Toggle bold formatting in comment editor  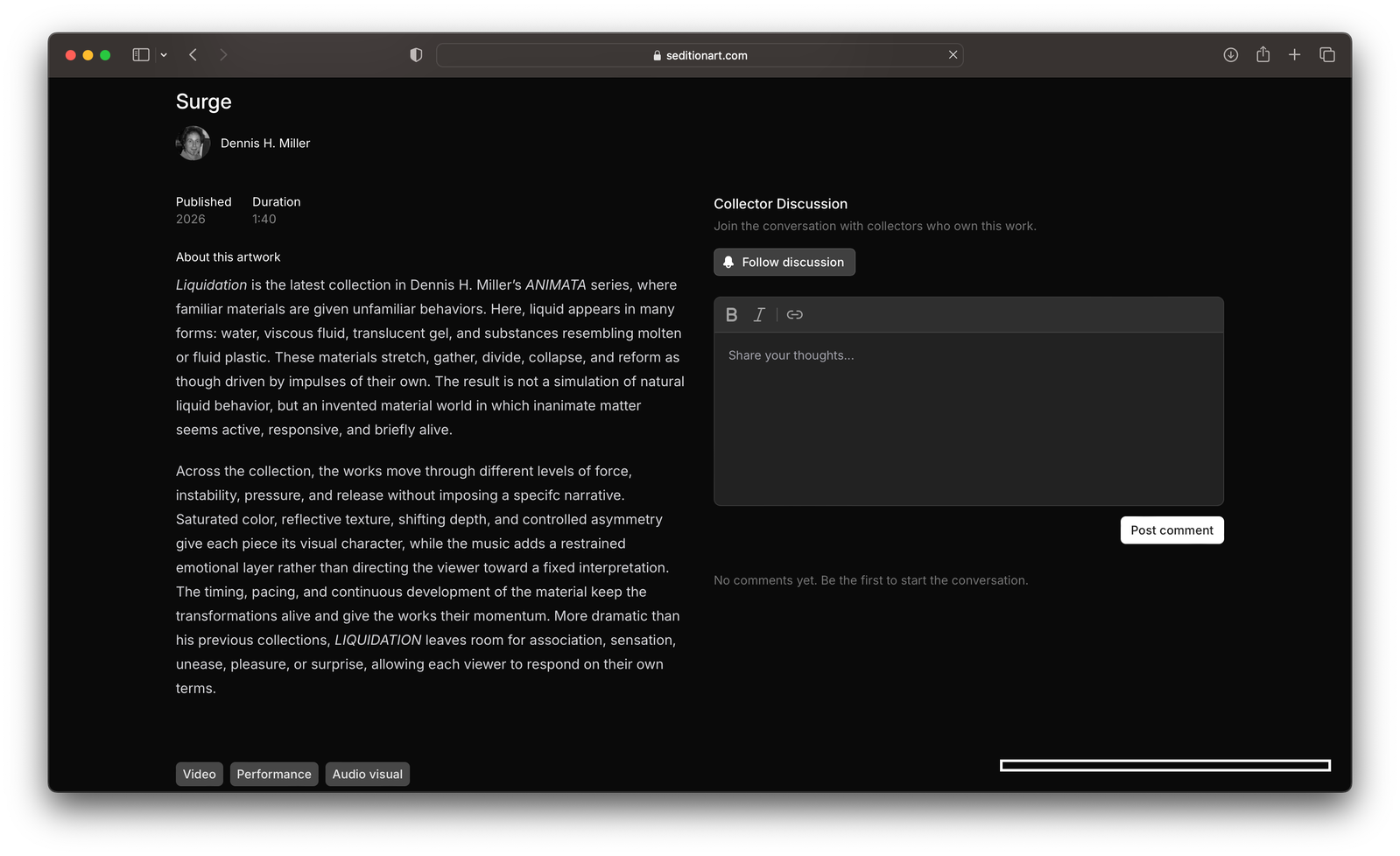point(731,315)
